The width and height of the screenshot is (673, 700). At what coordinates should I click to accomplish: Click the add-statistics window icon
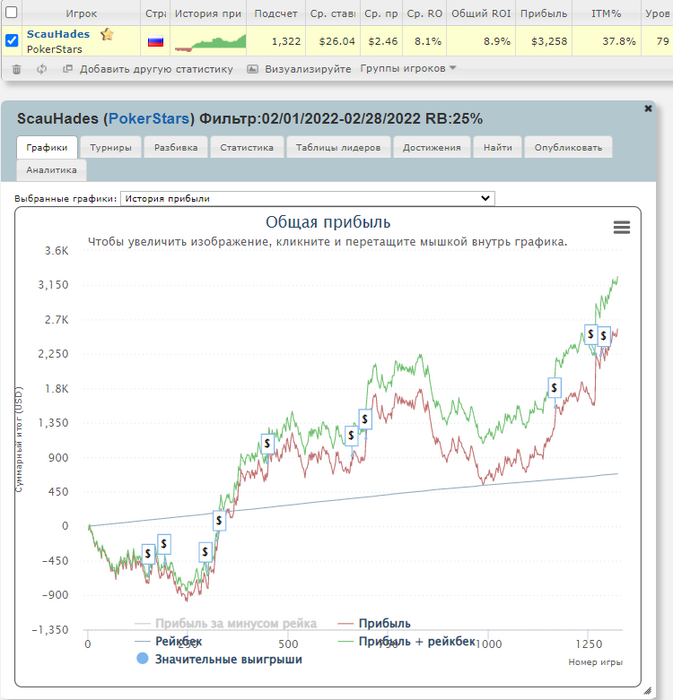67,69
